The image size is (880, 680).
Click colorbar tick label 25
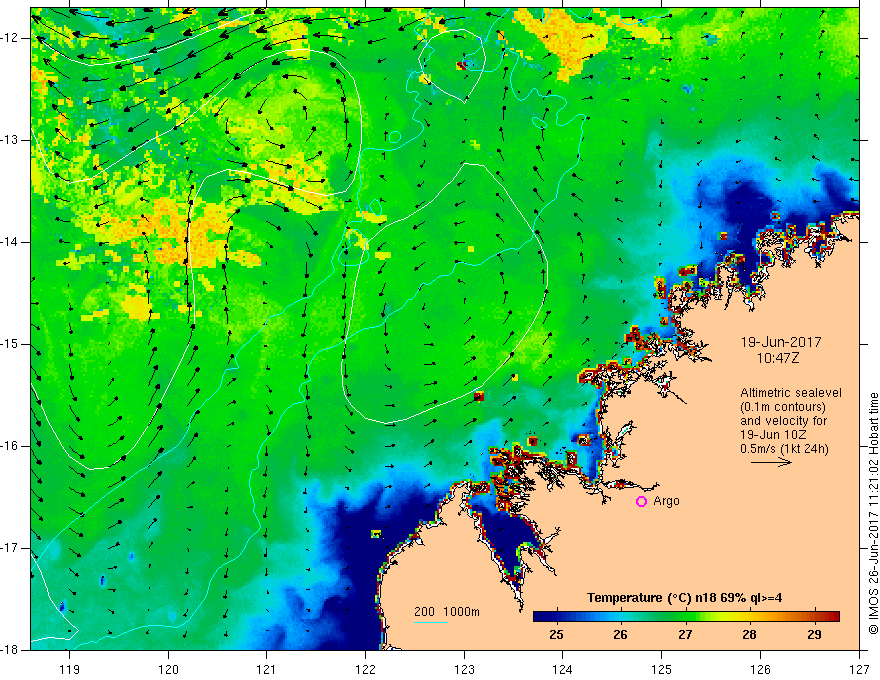pyautogui.click(x=556, y=635)
